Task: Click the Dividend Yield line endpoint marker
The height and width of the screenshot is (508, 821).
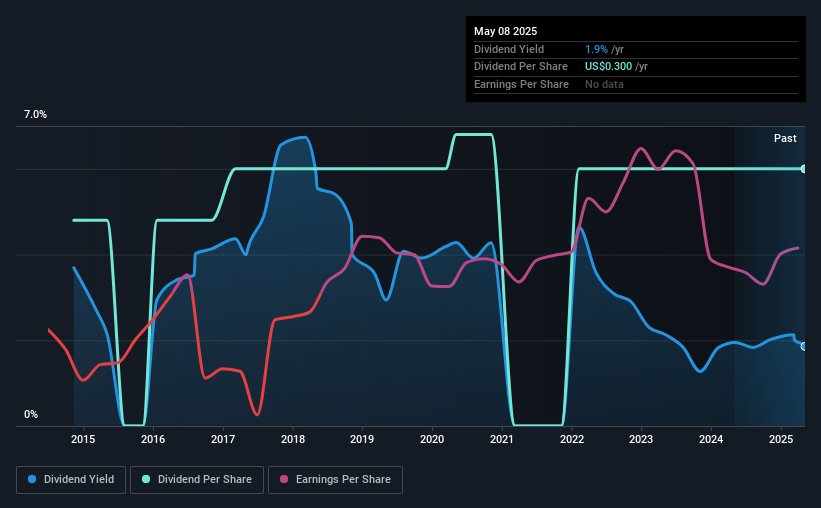Action: click(x=804, y=346)
